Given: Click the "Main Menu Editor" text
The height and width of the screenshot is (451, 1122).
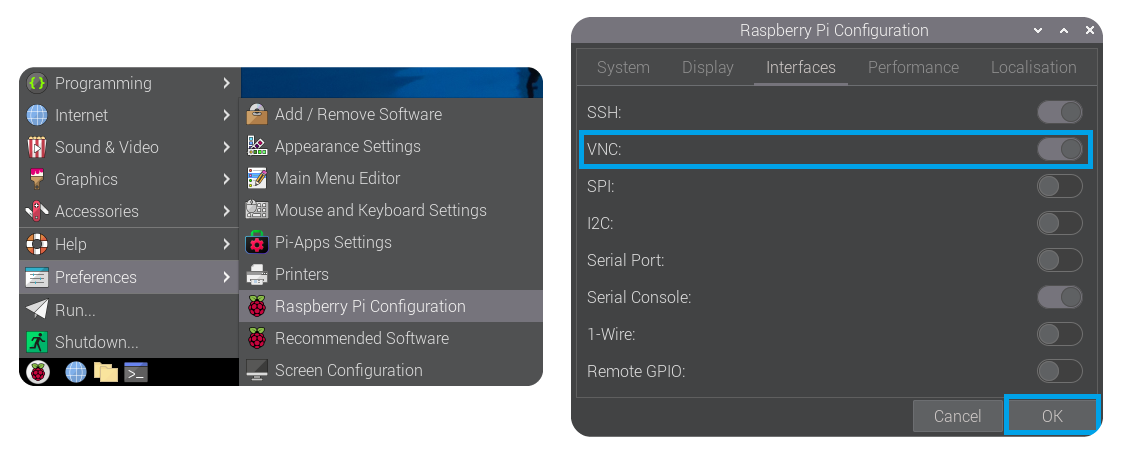Looking at the screenshot, I should point(338,178).
